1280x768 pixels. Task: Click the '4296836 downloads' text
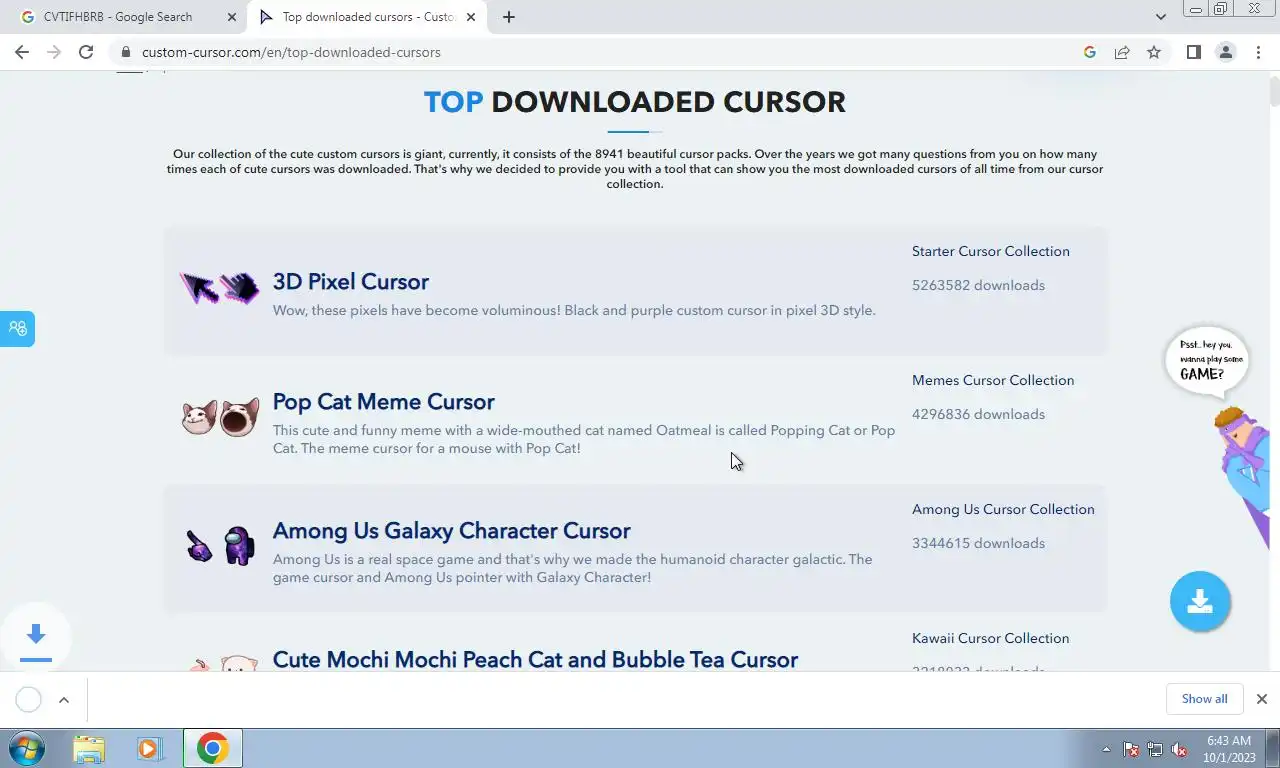[978, 414]
